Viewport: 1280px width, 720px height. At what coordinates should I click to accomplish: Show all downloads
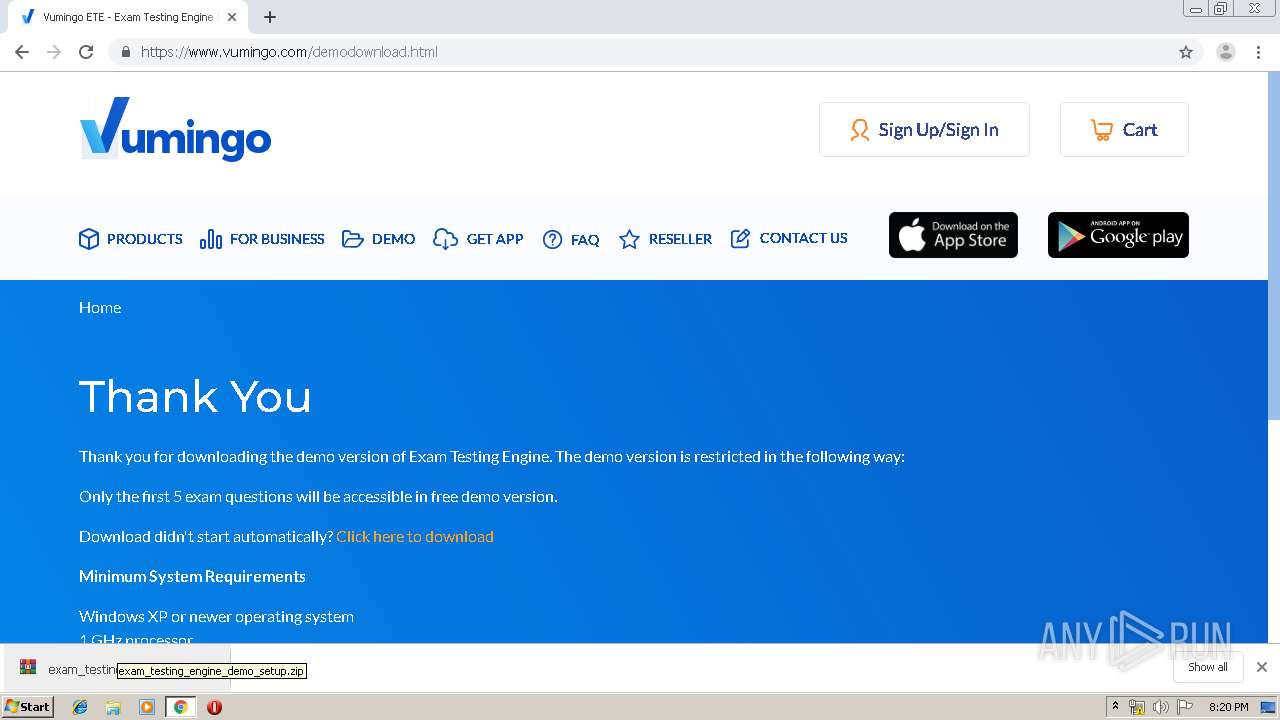[1208, 667]
